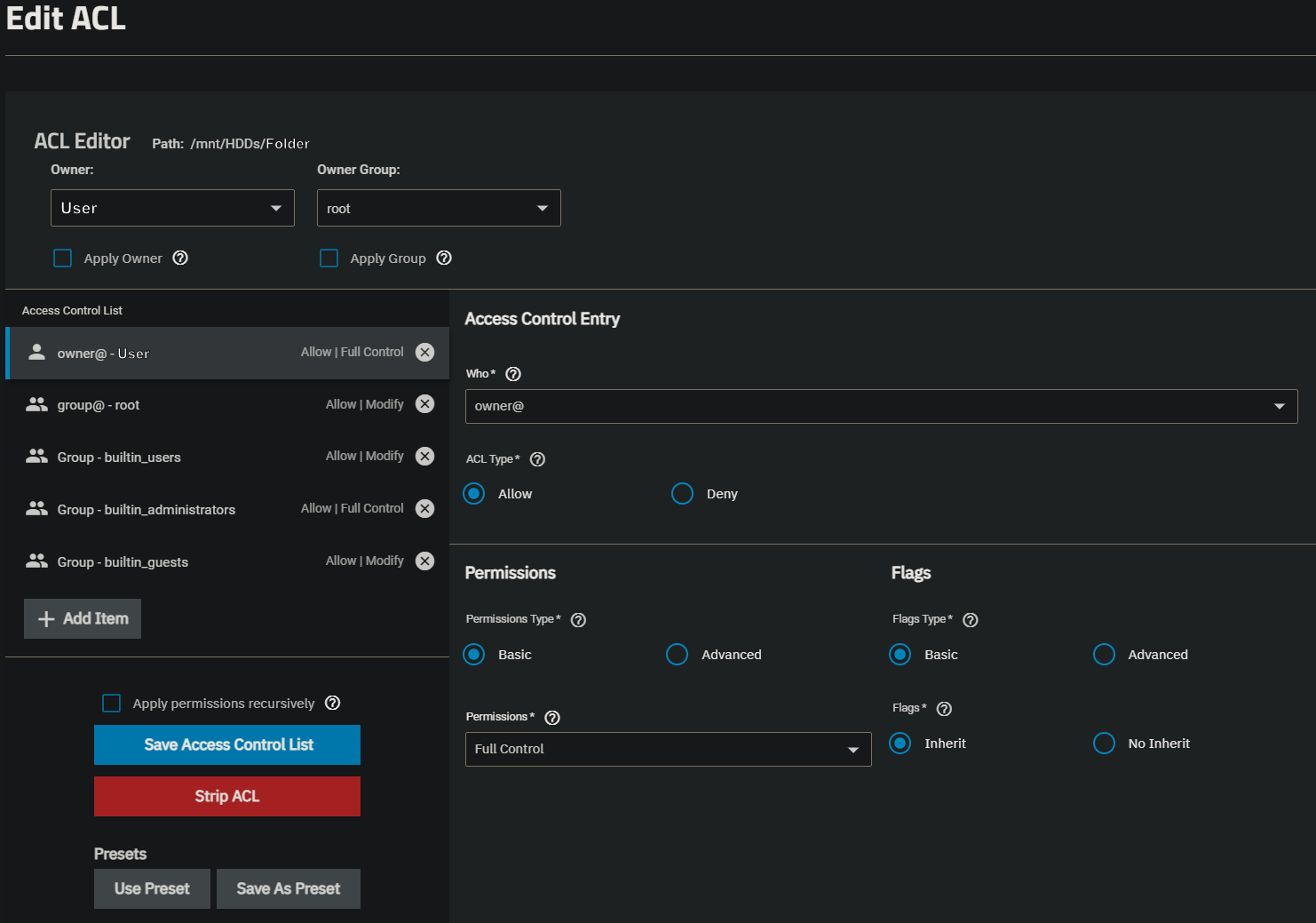
Task: Open the Permissions dropdown set to Full Control
Action: (x=669, y=749)
